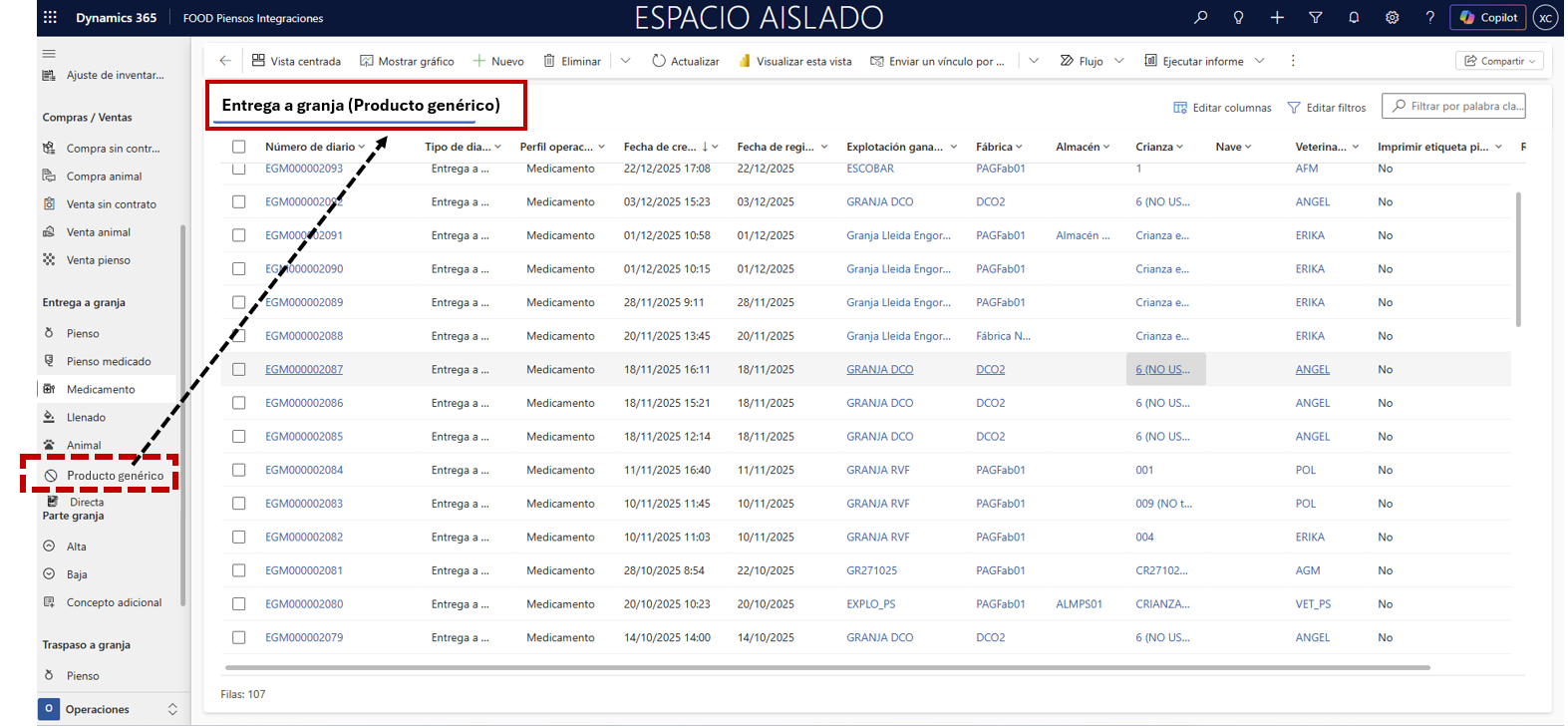
Task: Click the search magnifier in top bar
Action: point(1200,17)
